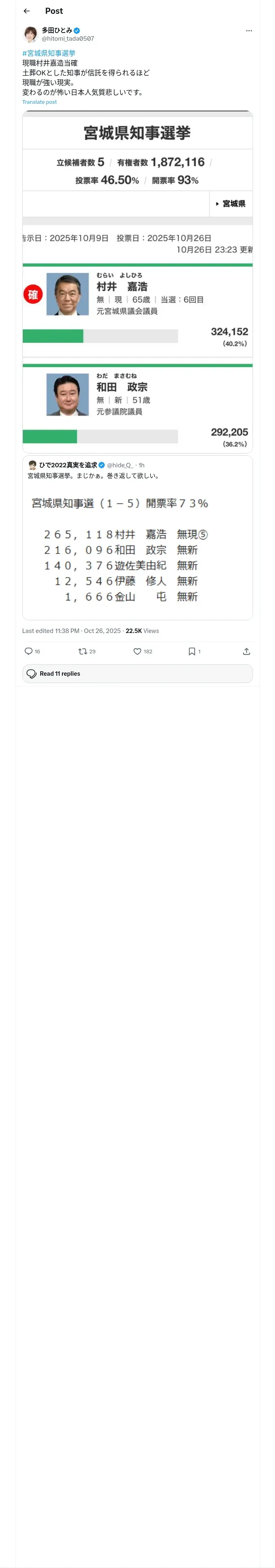Open the @hitomi_tada0507 handle
Image resolution: width=275 pixels, height=1568 pixels.
point(68,39)
